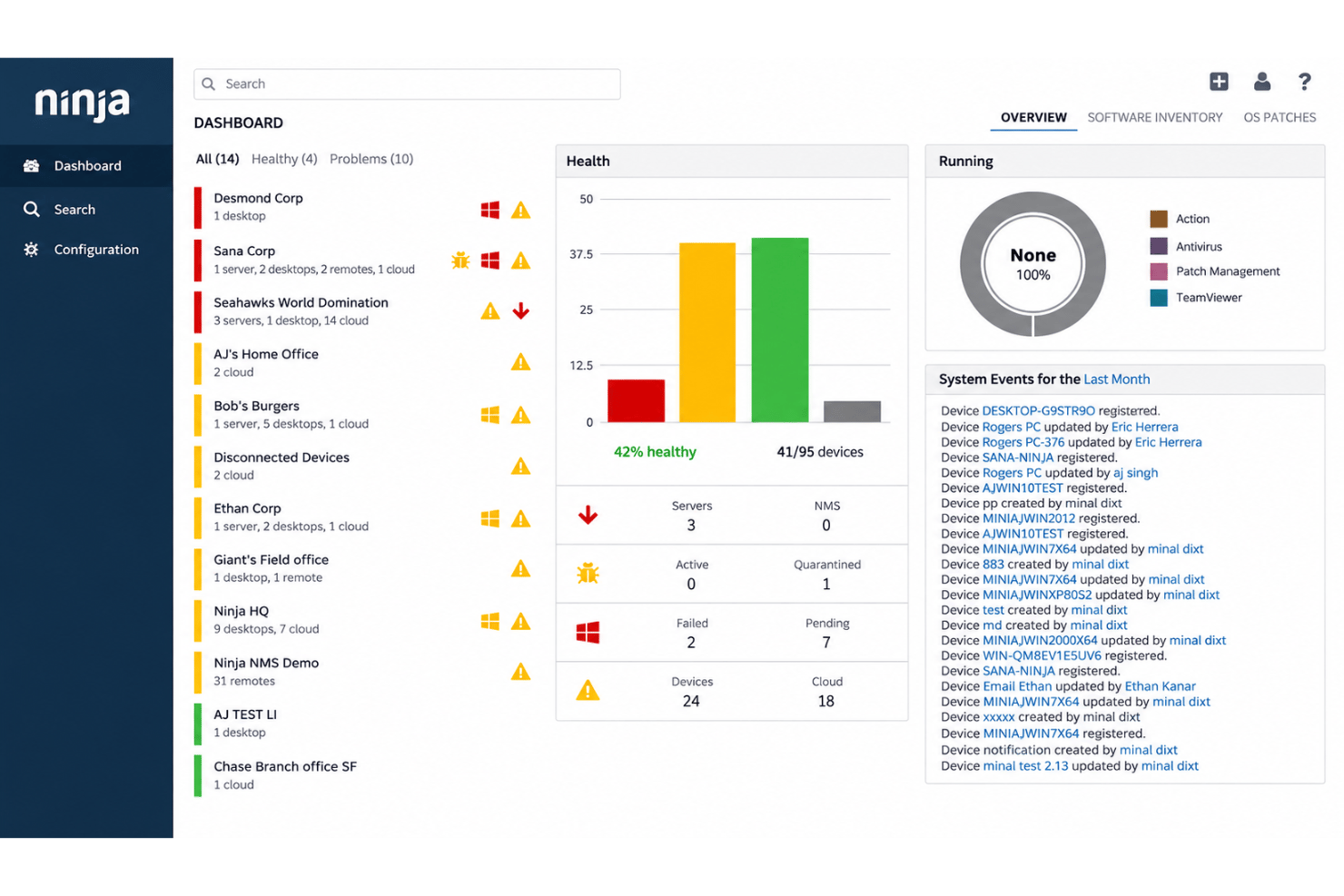Click bug icon in Health Active row
The image size is (1344, 896).
588,574
